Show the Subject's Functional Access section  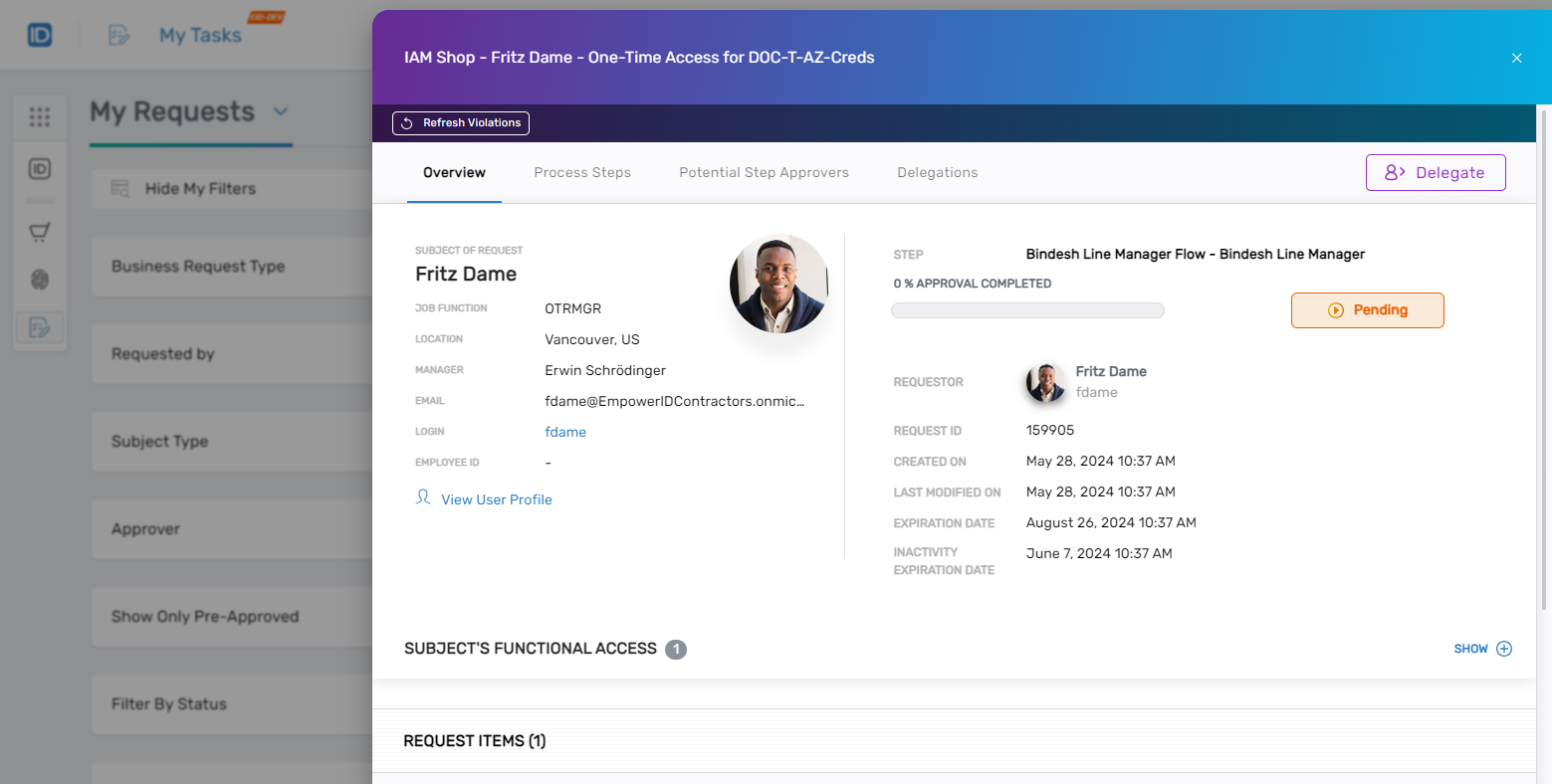1482,649
